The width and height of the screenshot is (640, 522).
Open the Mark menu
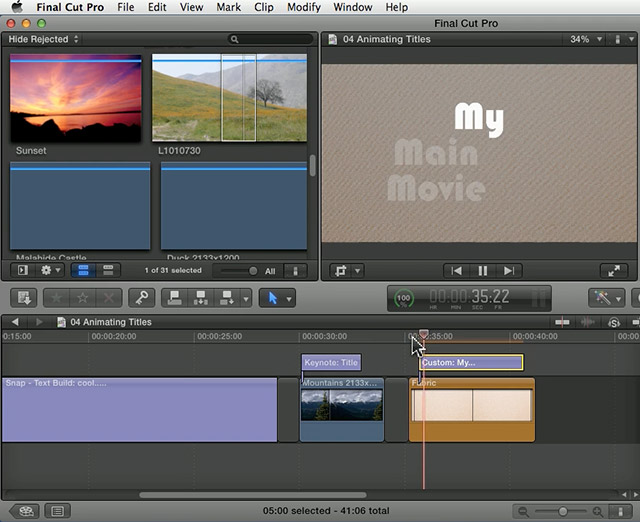coord(228,7)
